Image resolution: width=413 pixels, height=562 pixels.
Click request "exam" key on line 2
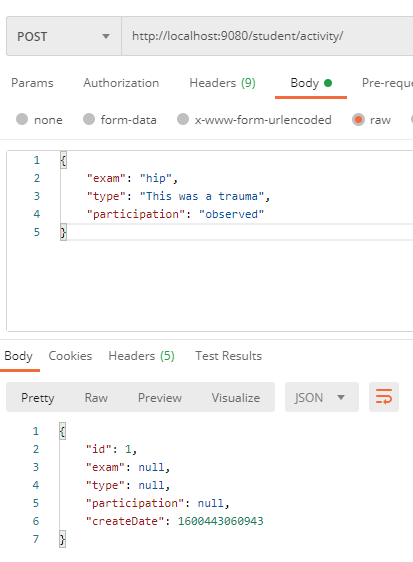[x=106, y=178]
